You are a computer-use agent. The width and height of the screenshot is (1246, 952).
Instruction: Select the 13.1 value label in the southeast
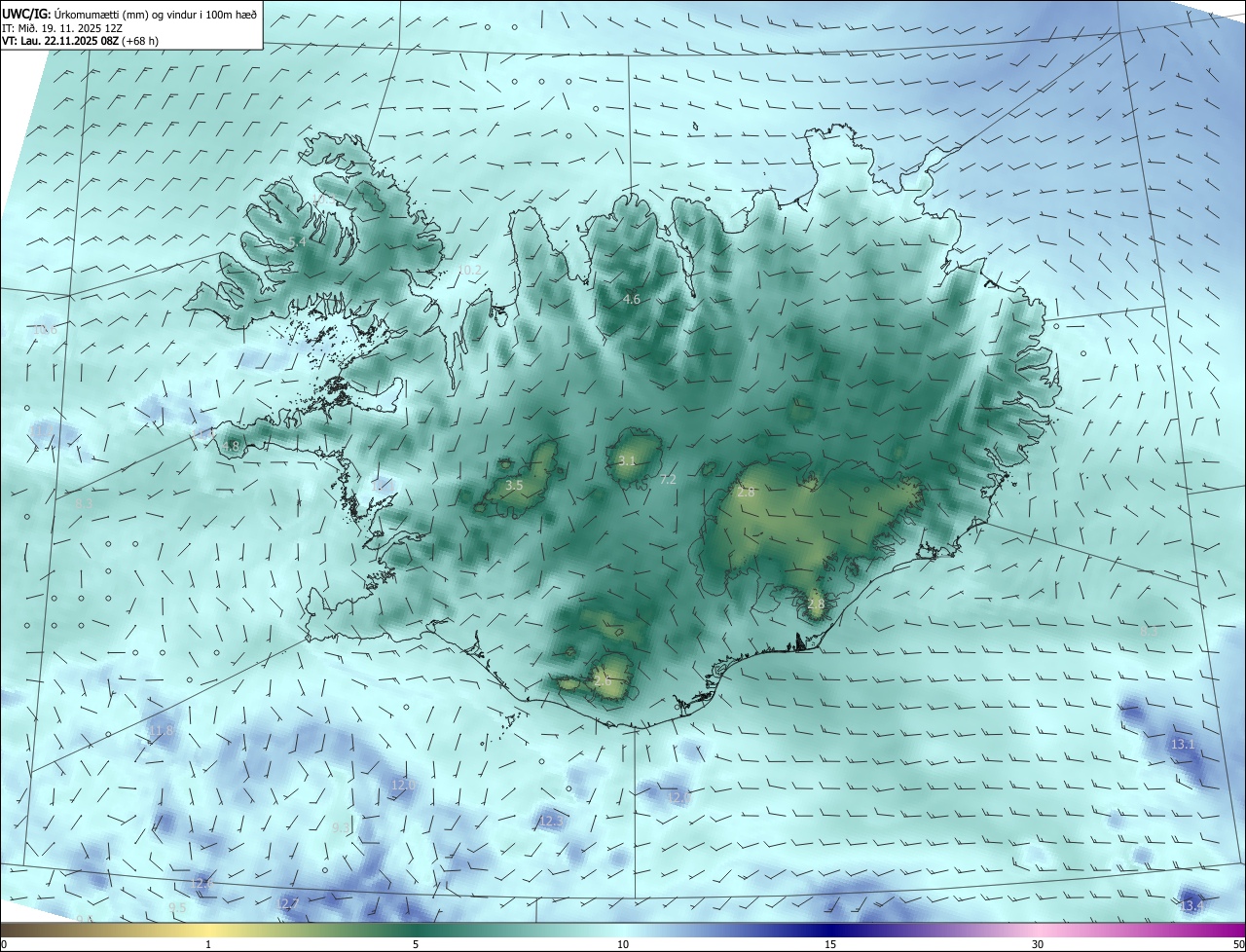pos(1182,745)
